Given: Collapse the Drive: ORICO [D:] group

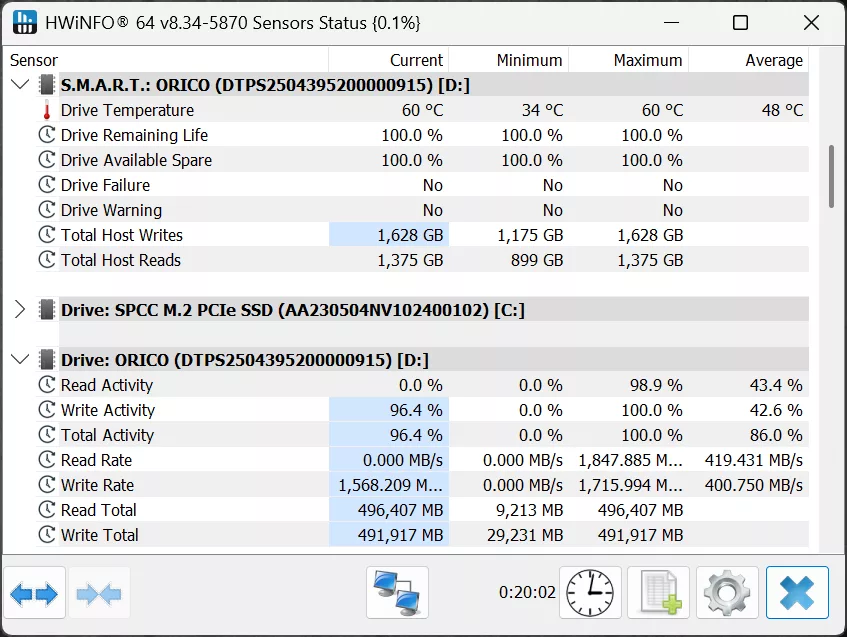Looking at the screenshot, I should point(19,360).
